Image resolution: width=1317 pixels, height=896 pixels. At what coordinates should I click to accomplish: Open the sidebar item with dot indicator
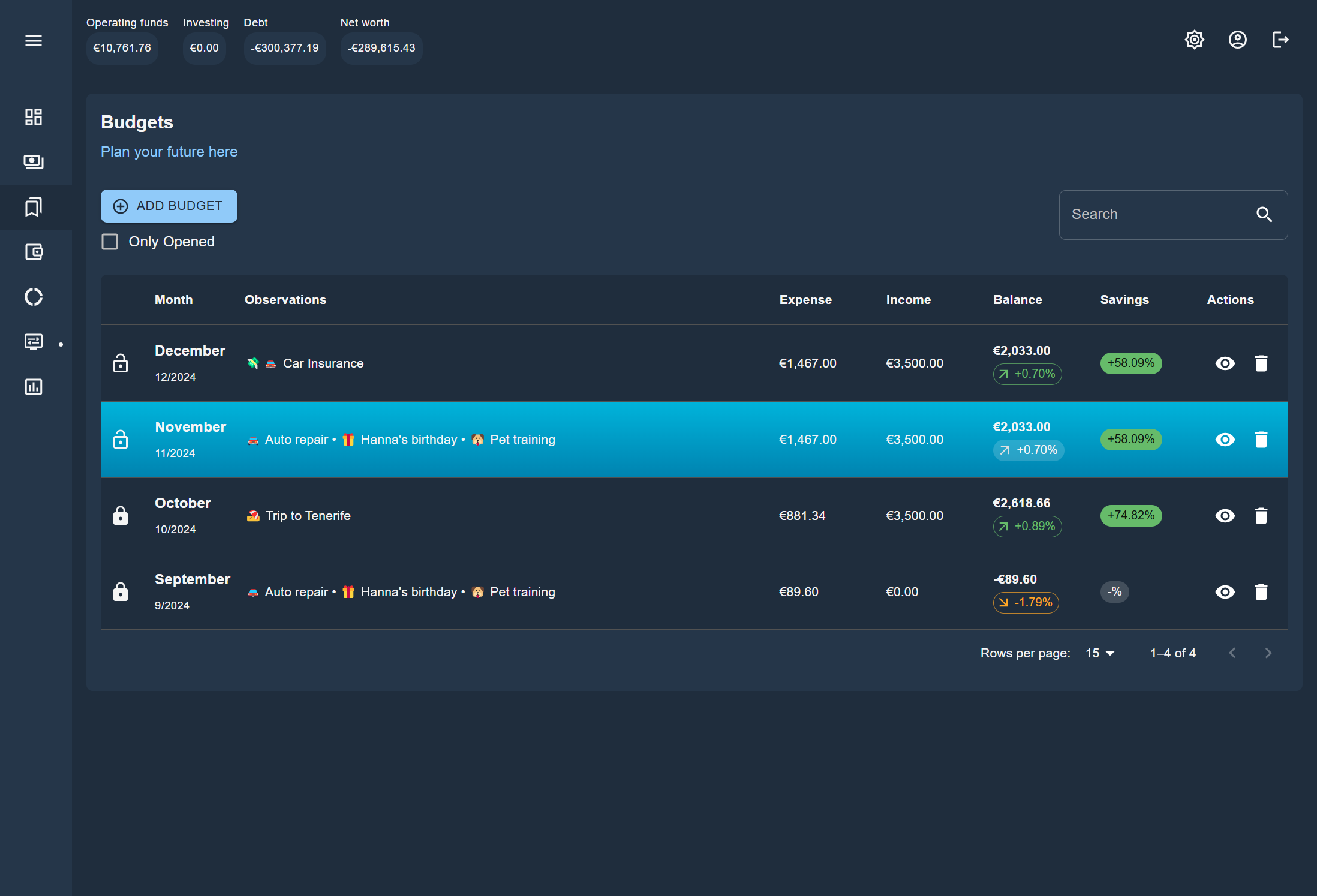click(x=34, y=342)
